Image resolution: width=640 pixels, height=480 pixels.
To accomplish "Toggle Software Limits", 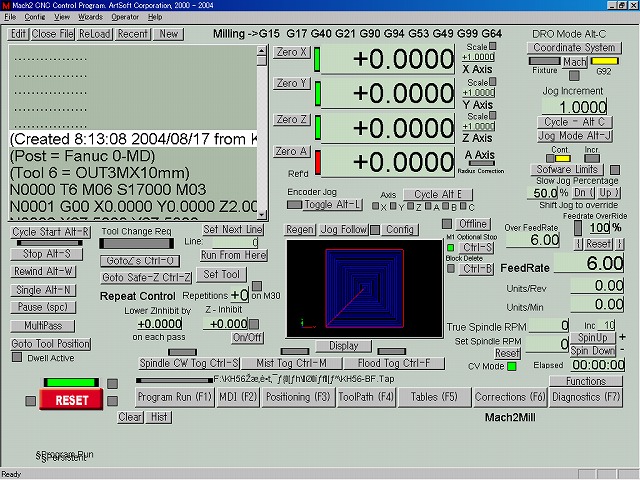I will (567, 169).
